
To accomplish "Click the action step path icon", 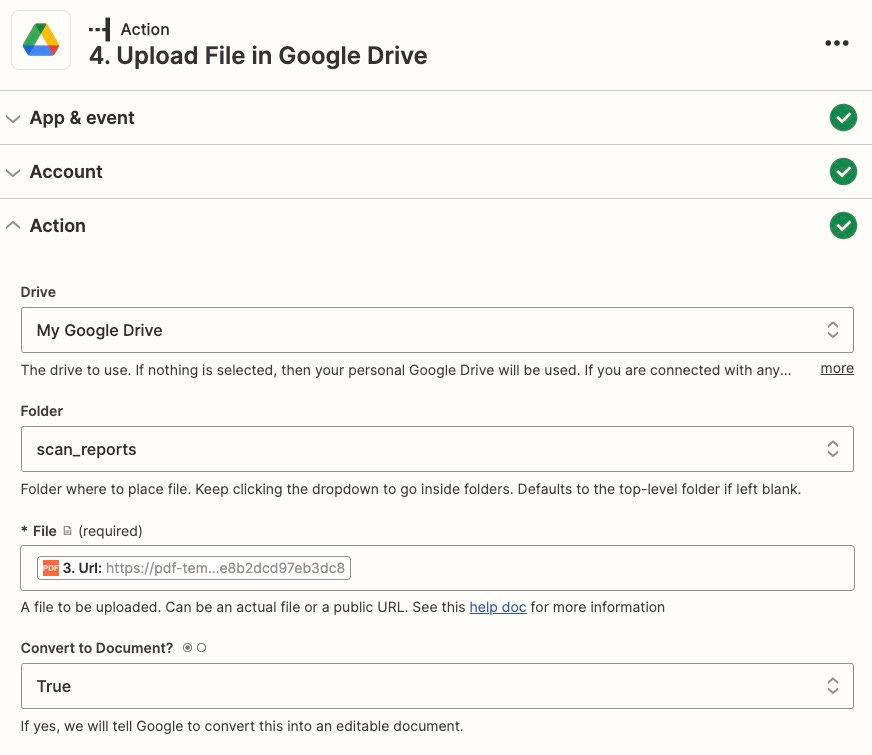I will tap(100, 29).
